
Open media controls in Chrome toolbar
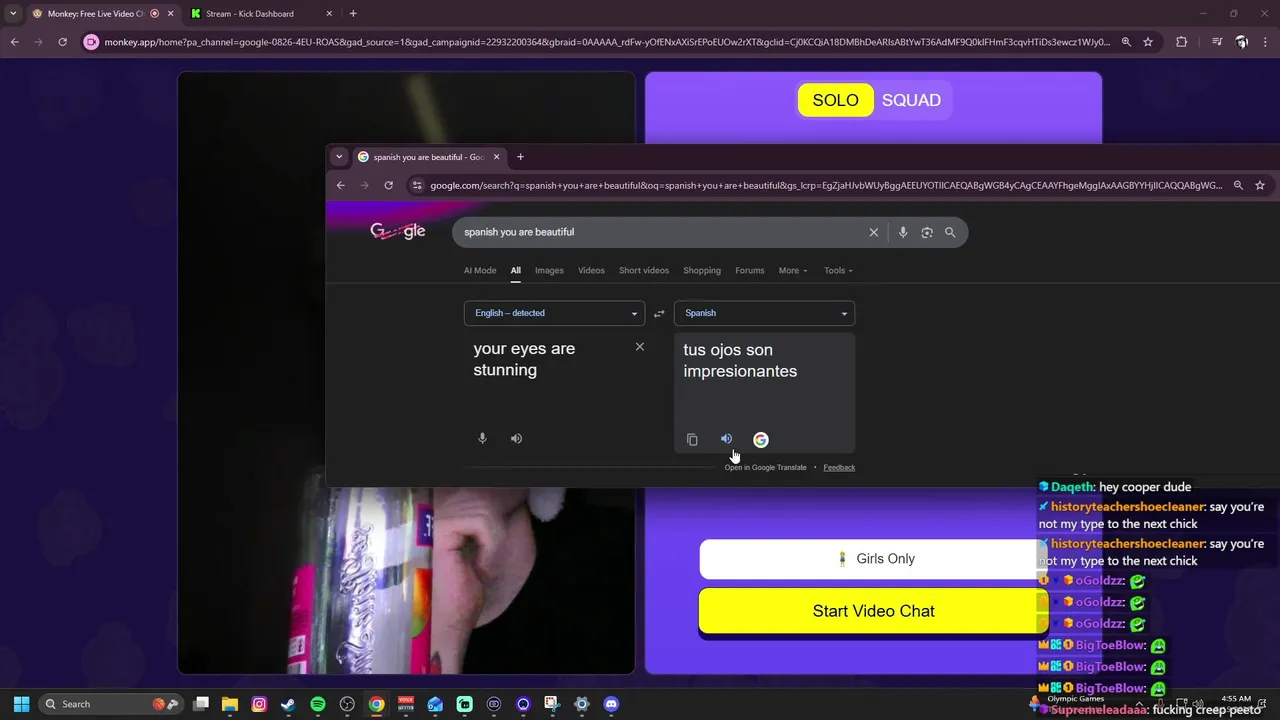tap(1217, 42)
